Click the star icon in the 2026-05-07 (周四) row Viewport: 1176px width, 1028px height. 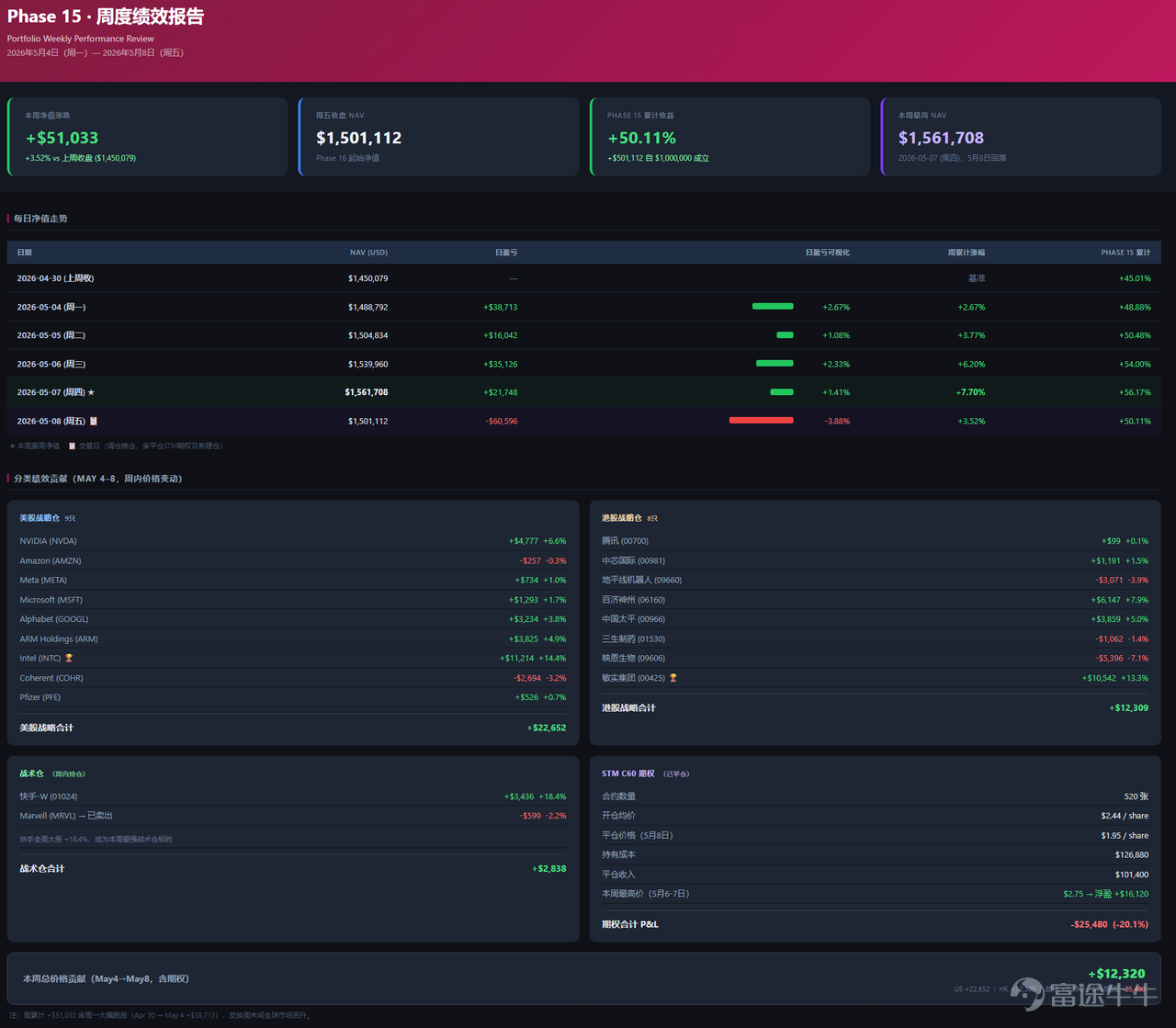[91, 392]
